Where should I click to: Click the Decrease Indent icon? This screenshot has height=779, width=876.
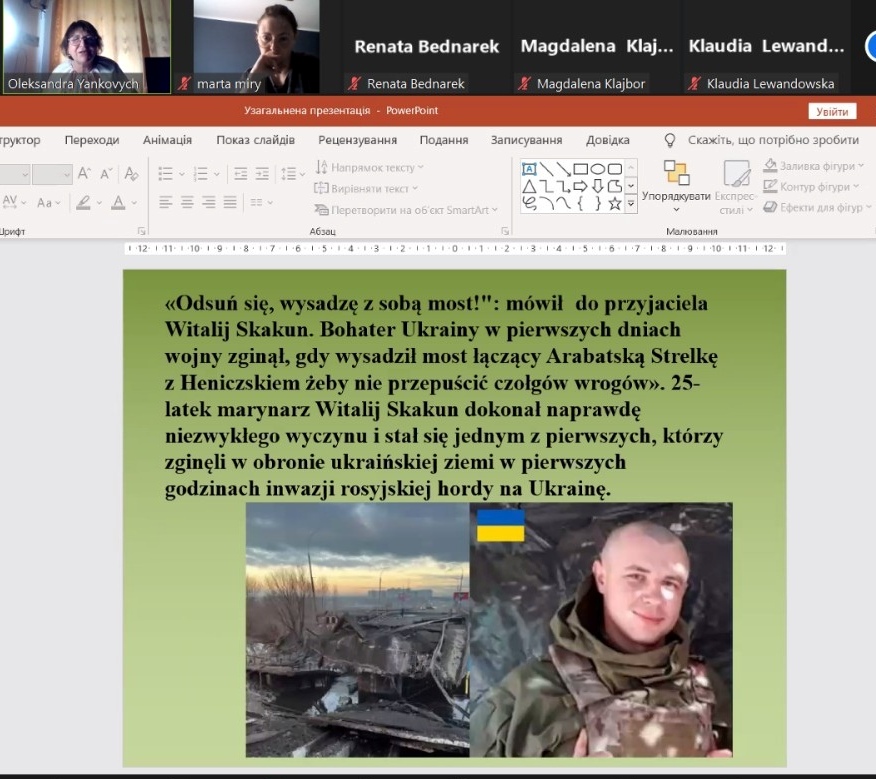(x=241, y=174)
